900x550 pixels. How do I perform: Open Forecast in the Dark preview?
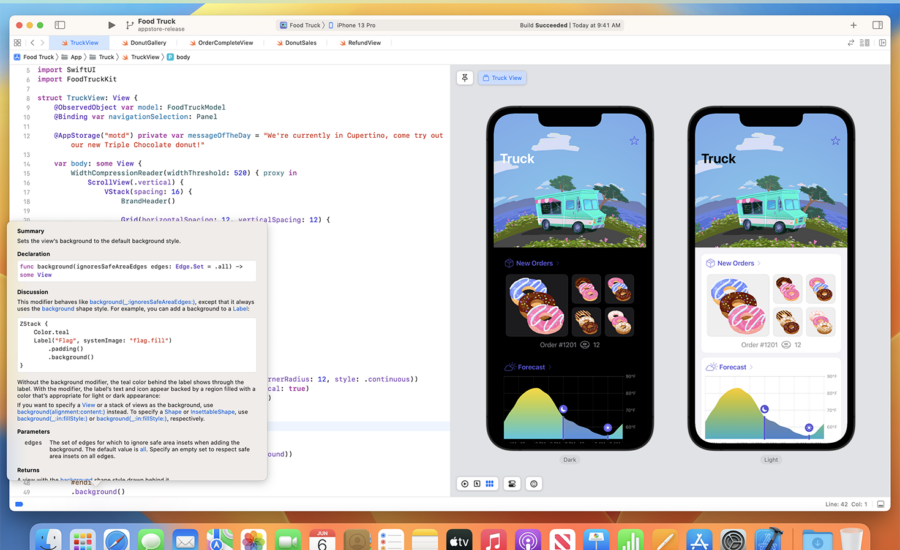coord(527,367)
